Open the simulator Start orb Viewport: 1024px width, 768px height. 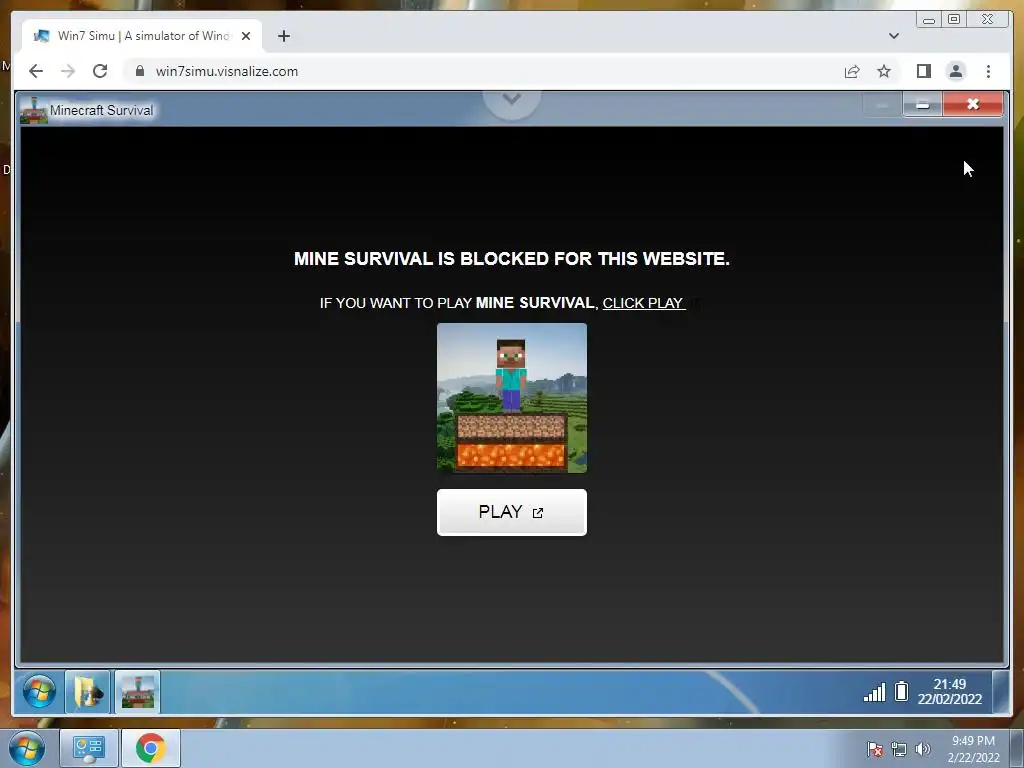tap(39, 692)
